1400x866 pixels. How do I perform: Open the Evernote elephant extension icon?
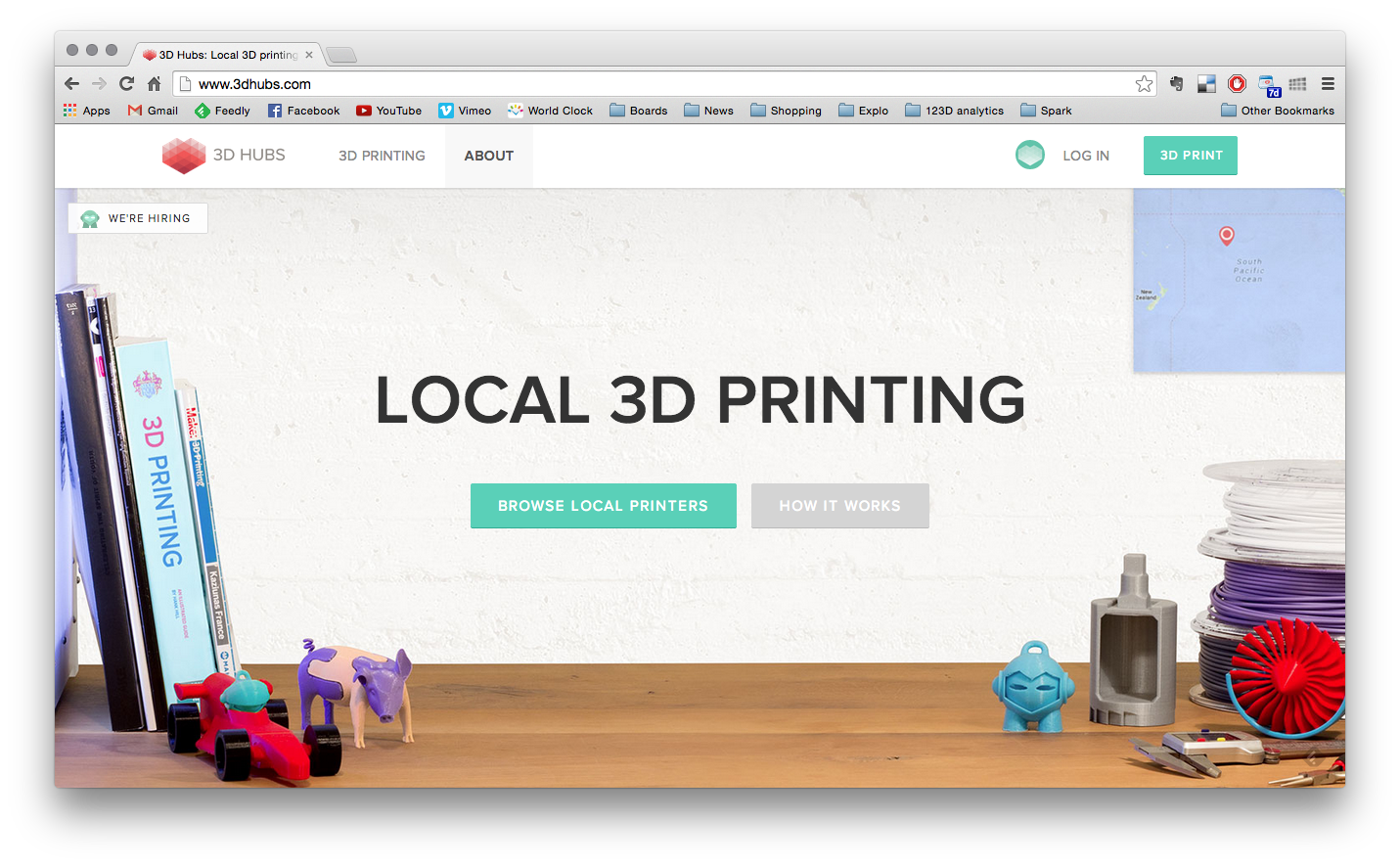(x=1177, y=84)
